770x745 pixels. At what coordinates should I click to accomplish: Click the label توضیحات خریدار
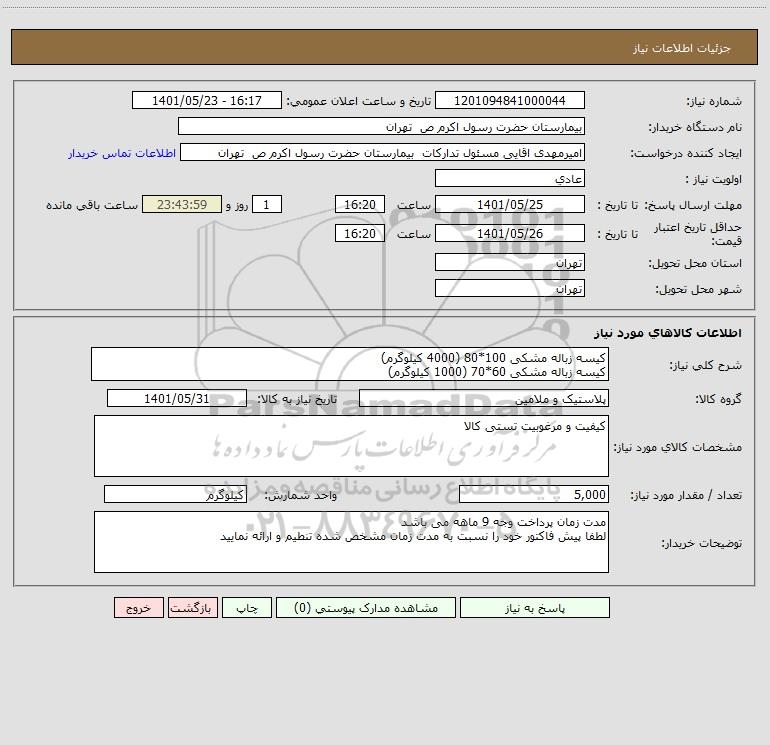[701, 543]
